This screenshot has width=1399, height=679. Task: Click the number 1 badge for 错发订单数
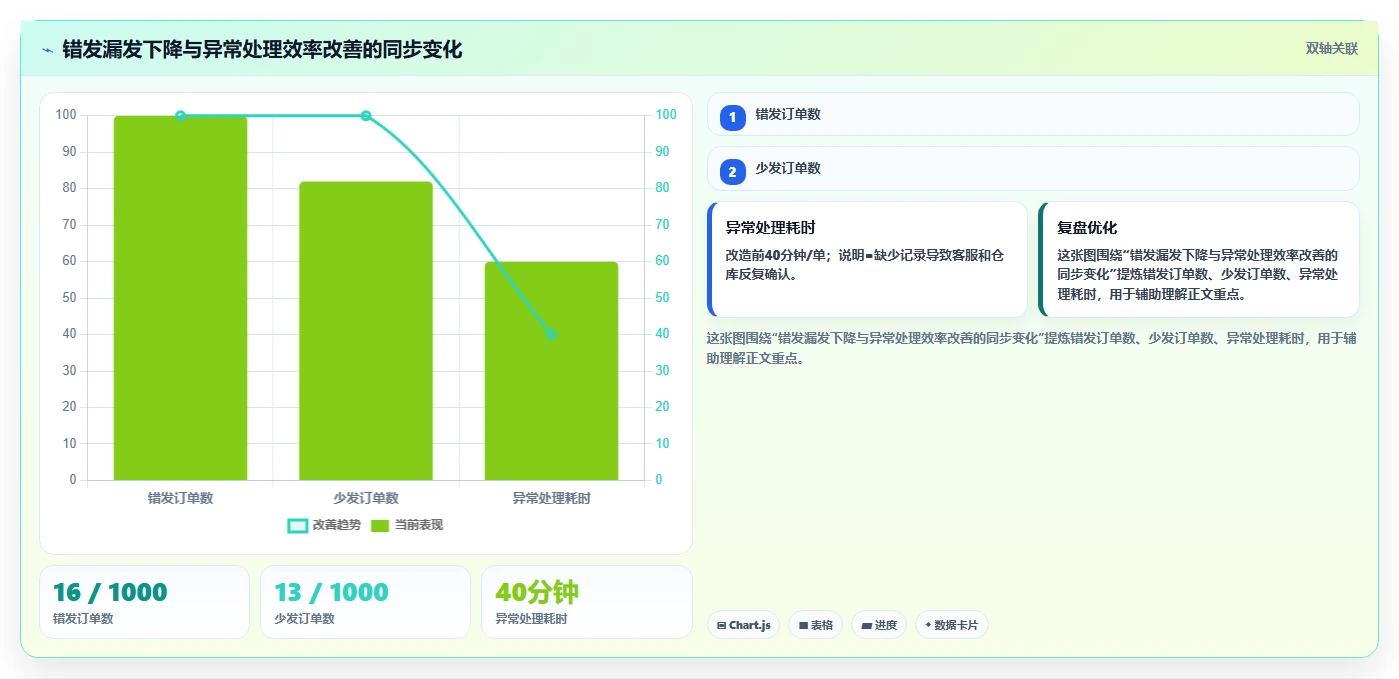pyautogui.click(x=732, y=118)
